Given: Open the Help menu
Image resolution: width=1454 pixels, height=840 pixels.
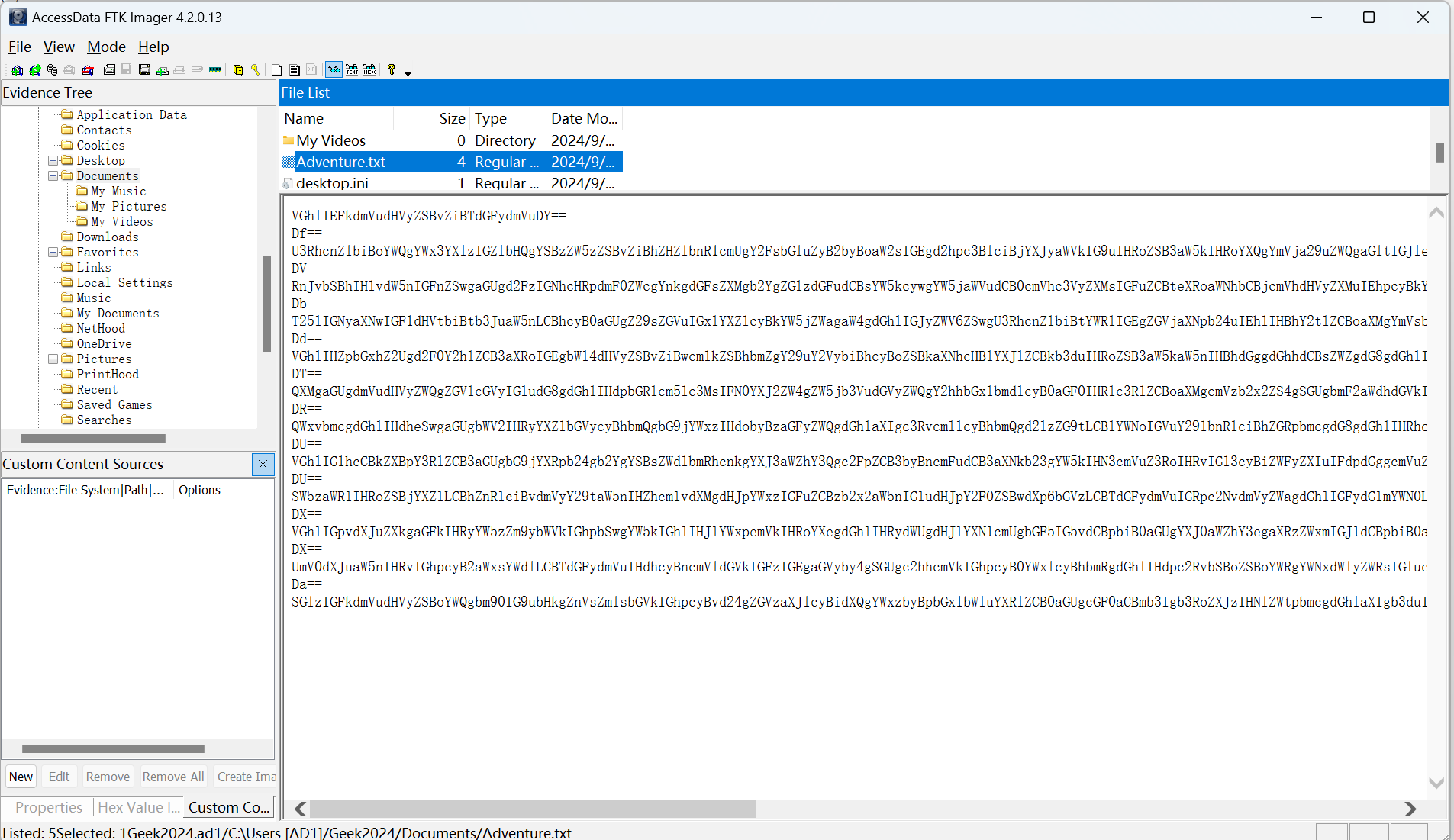Looking at the screenshot, I should click(x=153, y=47).
